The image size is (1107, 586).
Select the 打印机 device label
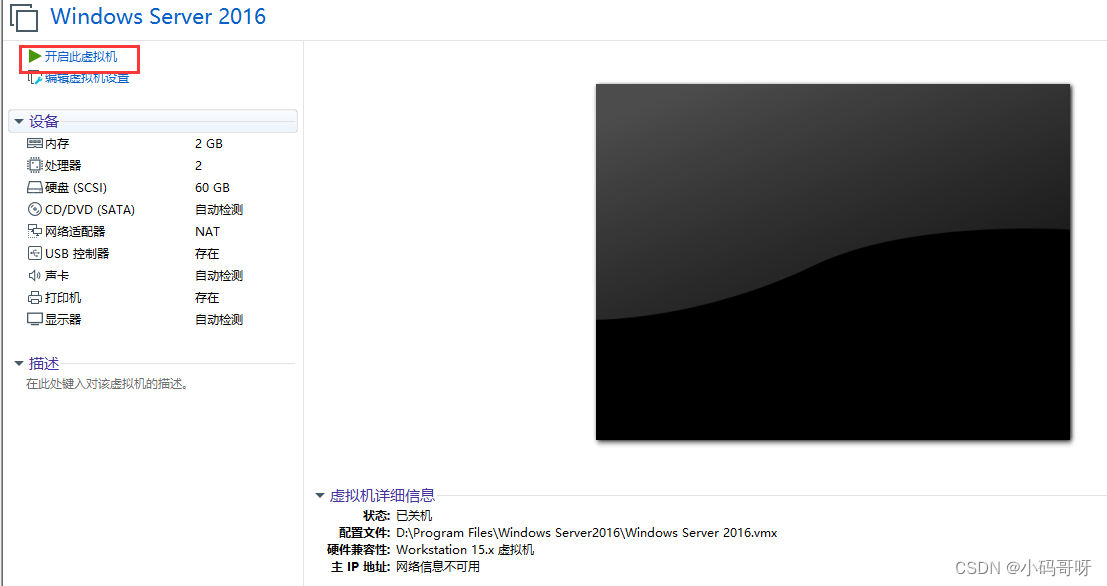[63, 298]
